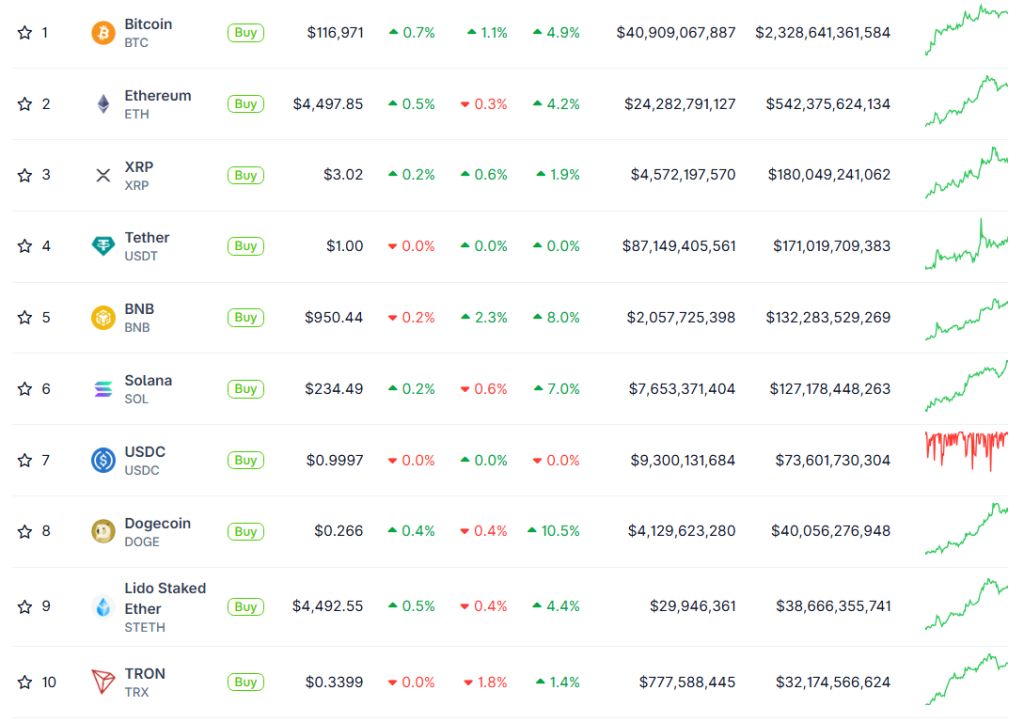Open the Lido Staked Ether link
This screenshot has height=722, width=1024.
coord(165,599)
